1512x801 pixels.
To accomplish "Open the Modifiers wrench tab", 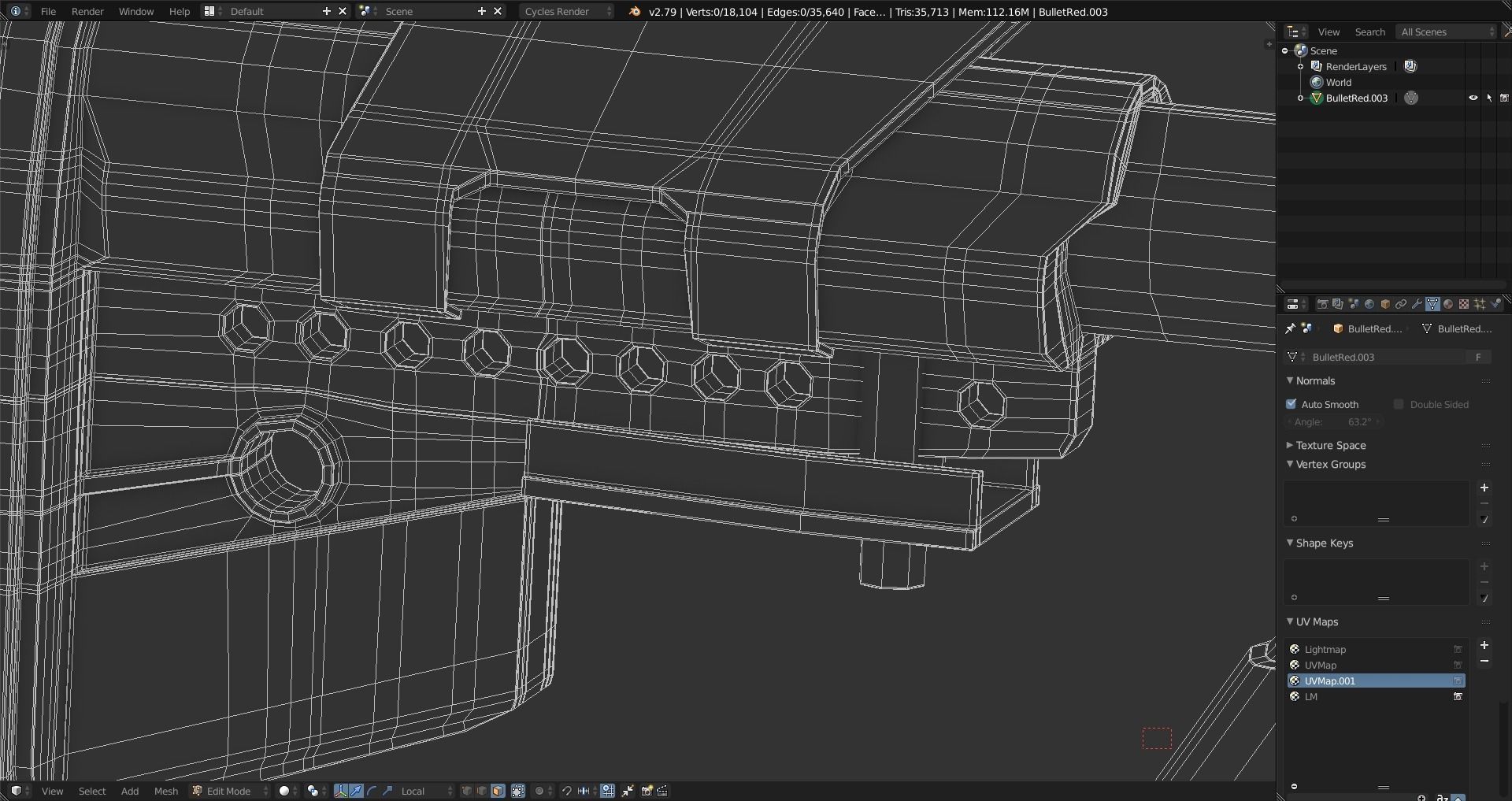I will [1417, 304].
